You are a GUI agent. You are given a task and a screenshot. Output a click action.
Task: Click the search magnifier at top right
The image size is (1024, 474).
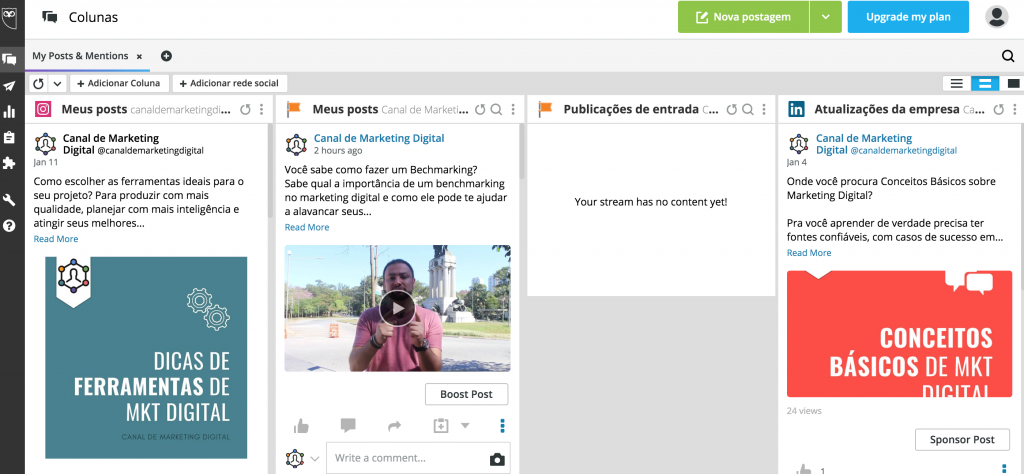click(x=1008, y=56)
